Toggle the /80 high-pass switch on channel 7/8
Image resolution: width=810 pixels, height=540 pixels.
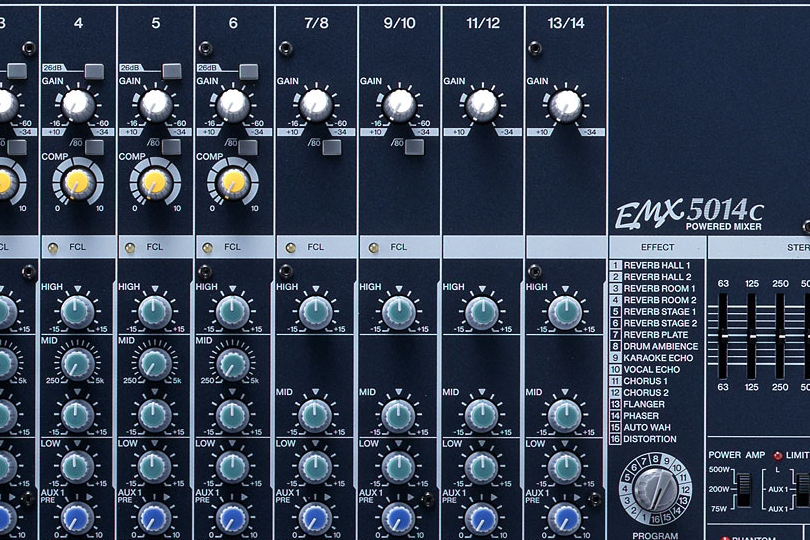(332, 147)
